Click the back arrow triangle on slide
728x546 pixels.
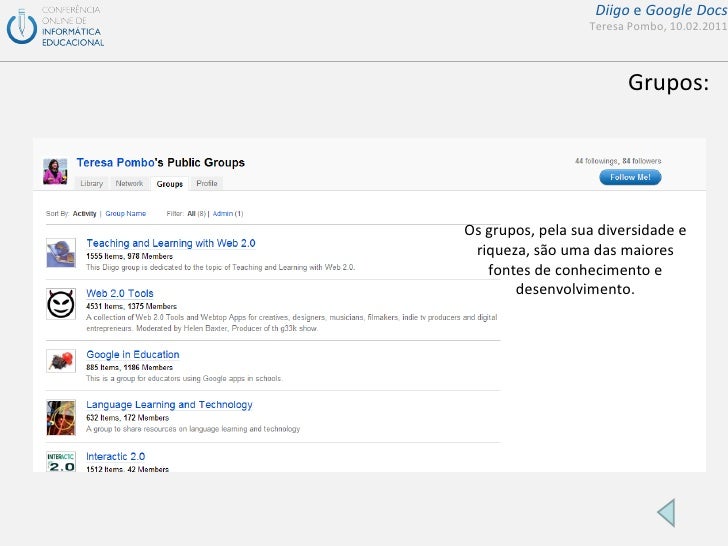coord(667,513)
